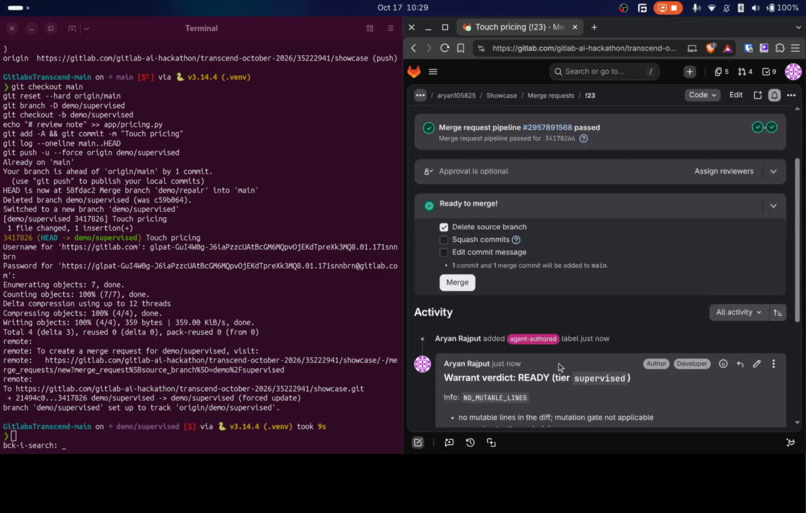Open the All activity filter dropdown
Screen dimensions: 806x513
coord(738,313)
